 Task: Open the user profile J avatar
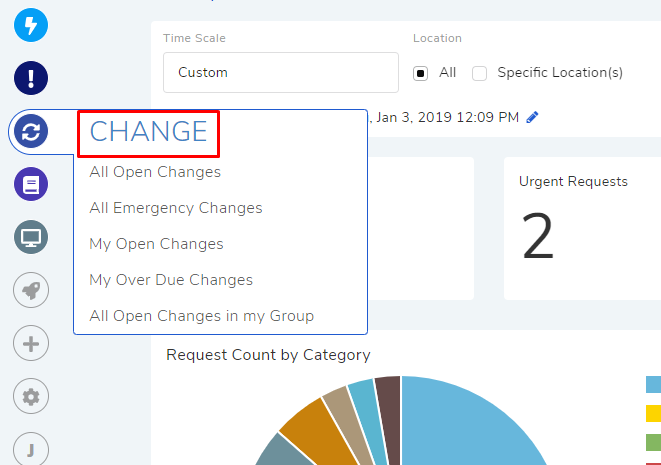tap(31, 449)
